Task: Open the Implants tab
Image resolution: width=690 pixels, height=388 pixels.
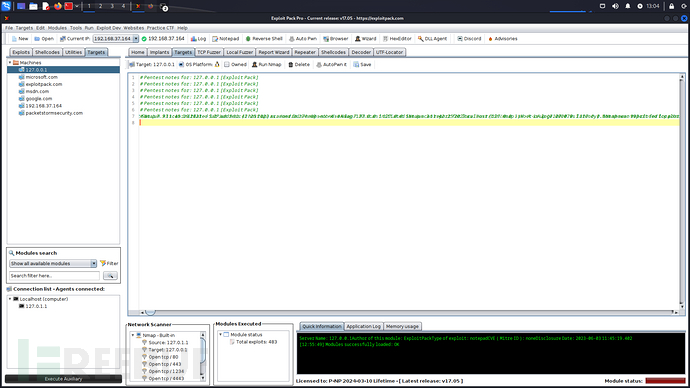Action: pyautogui.click(x=159, y=52)
